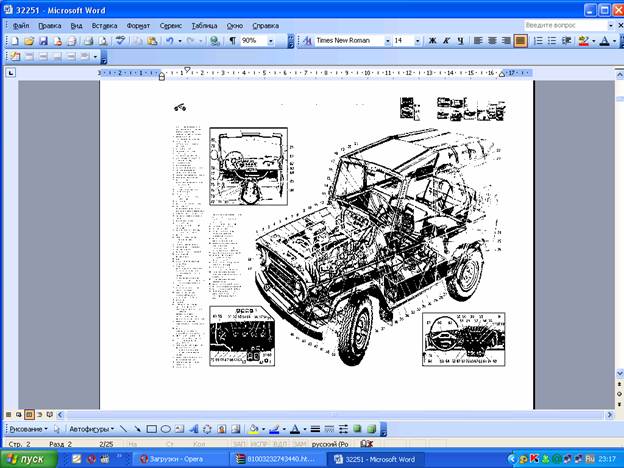Switch to Print Layout view button
Image resolution: width=624 pixels, height=468 pixels.
pyautogui.click(x=29, y=415)
